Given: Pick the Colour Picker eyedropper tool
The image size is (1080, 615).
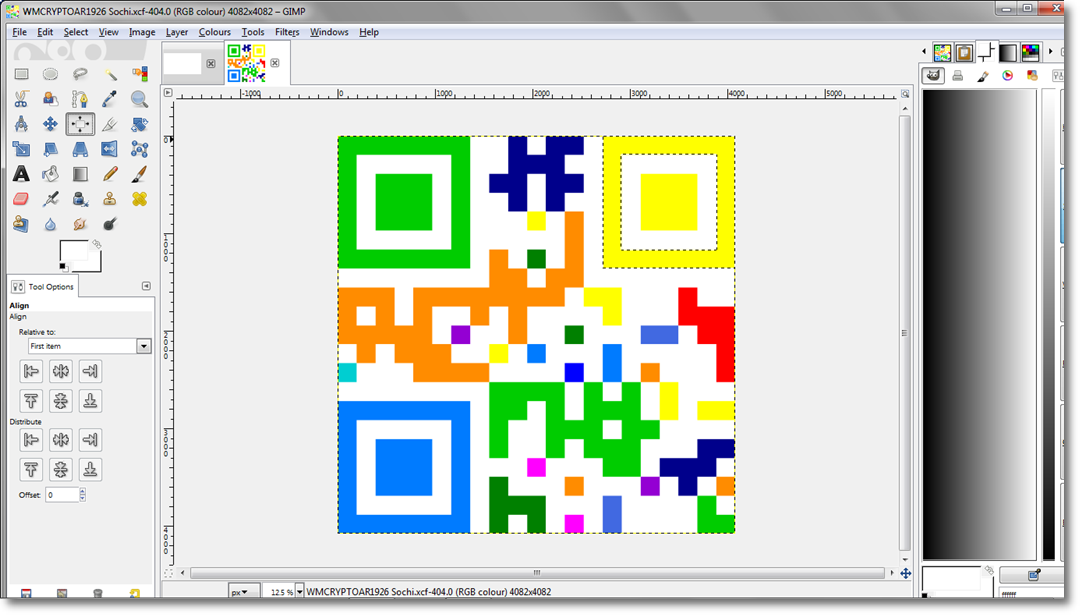Looking at the screenshot, I should point(110,99).
